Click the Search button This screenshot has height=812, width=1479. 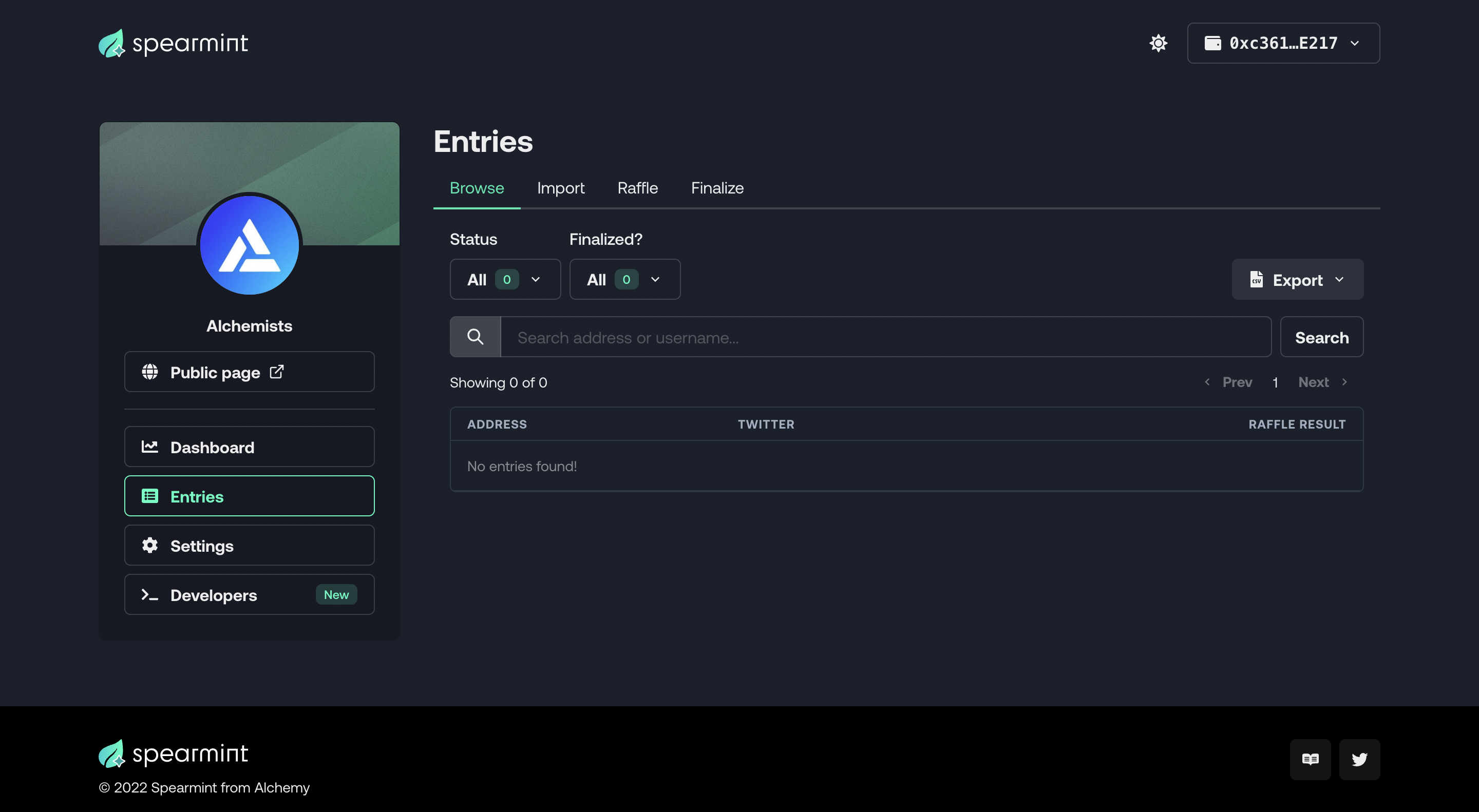[x=1322, y=337]
